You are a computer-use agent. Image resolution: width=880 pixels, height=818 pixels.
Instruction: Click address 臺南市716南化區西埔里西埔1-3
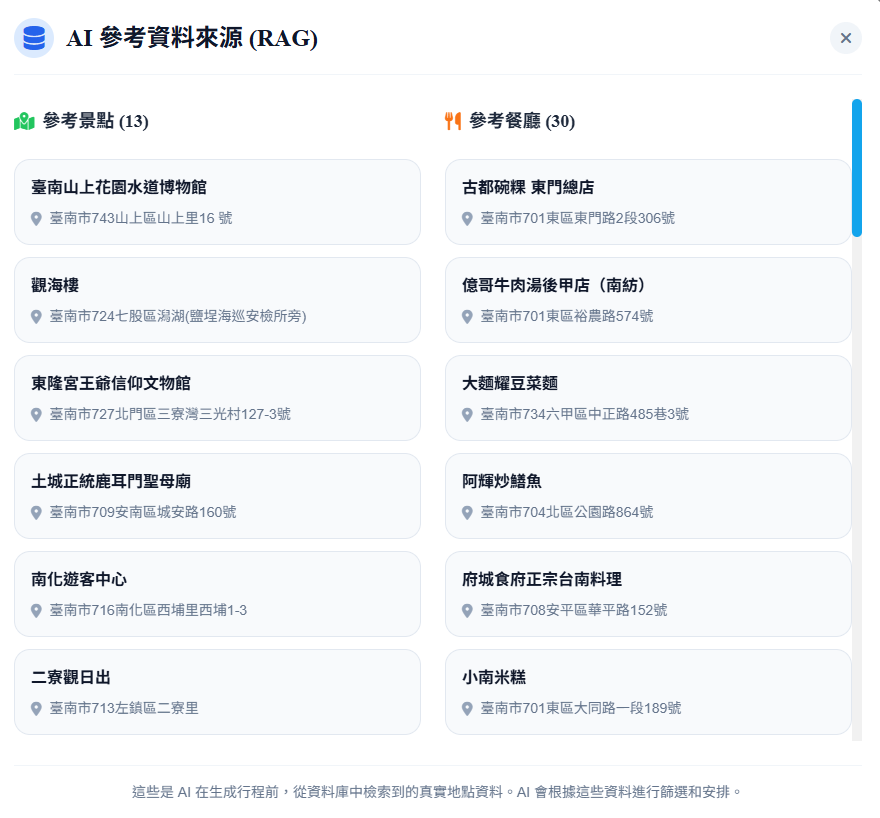click(x=148, y=610)
